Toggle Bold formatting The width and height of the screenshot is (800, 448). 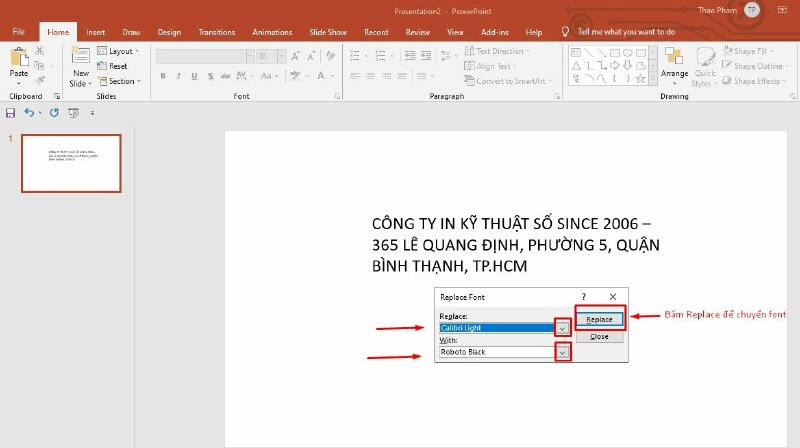(x=163, y=76)
